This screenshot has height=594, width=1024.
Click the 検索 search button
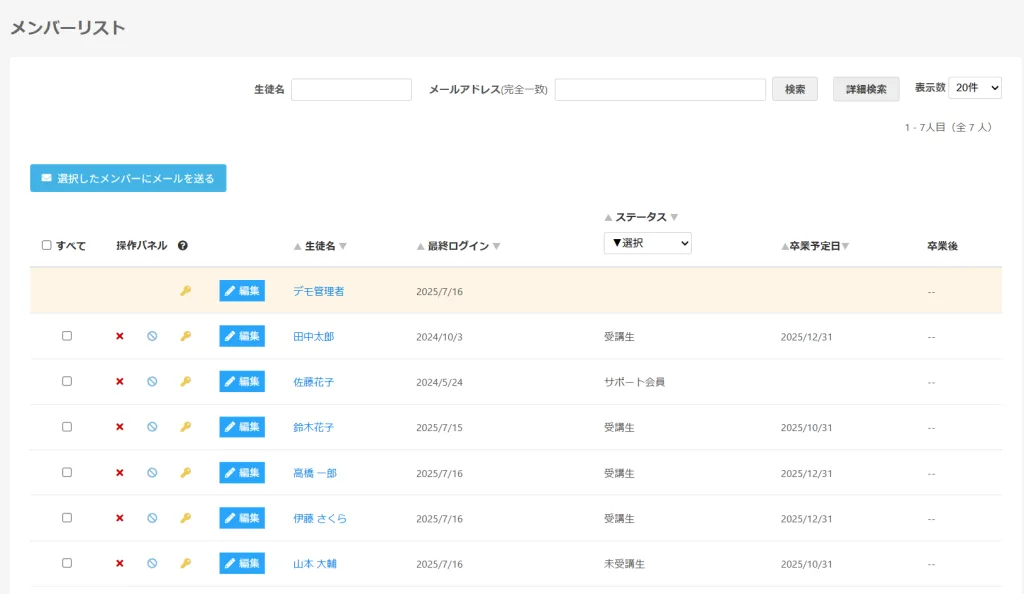coord(795,89)
